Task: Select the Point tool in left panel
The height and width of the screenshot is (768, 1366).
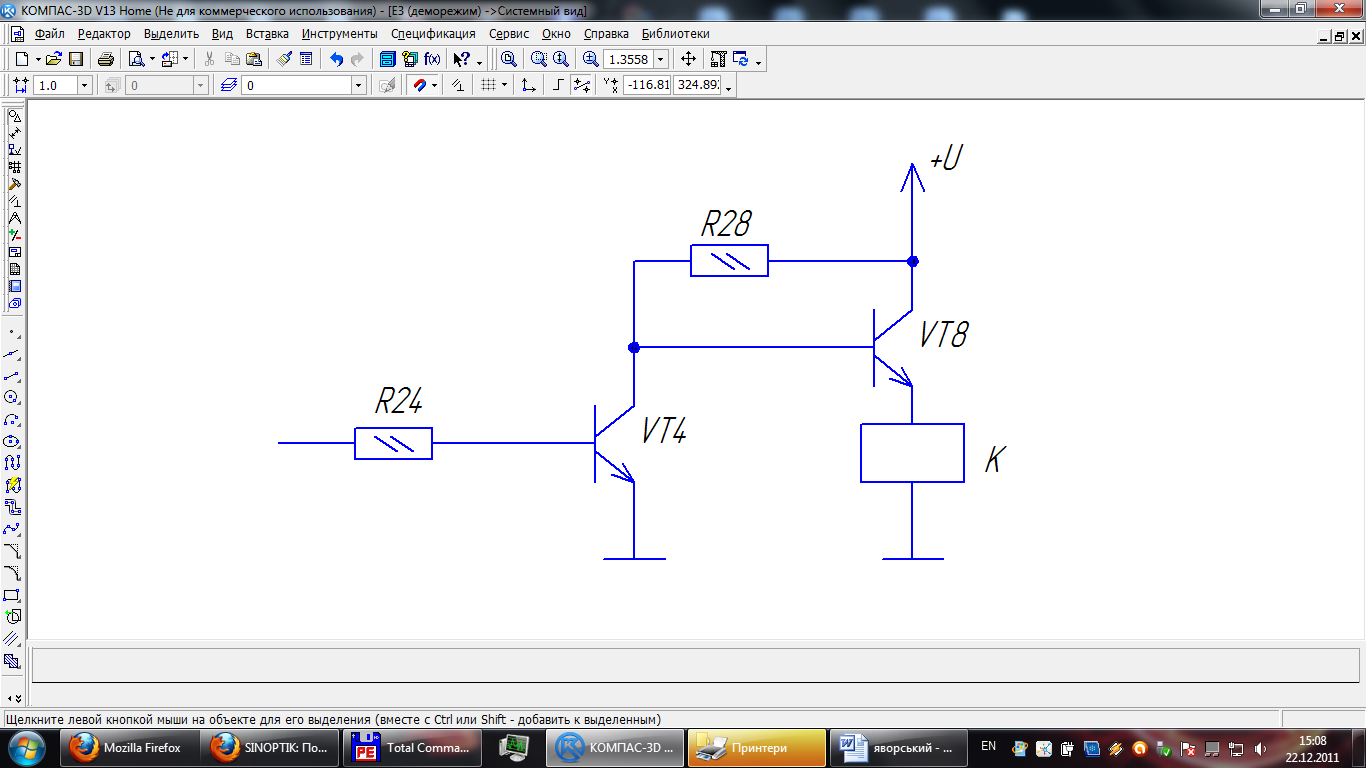Action: pos(13,331)
